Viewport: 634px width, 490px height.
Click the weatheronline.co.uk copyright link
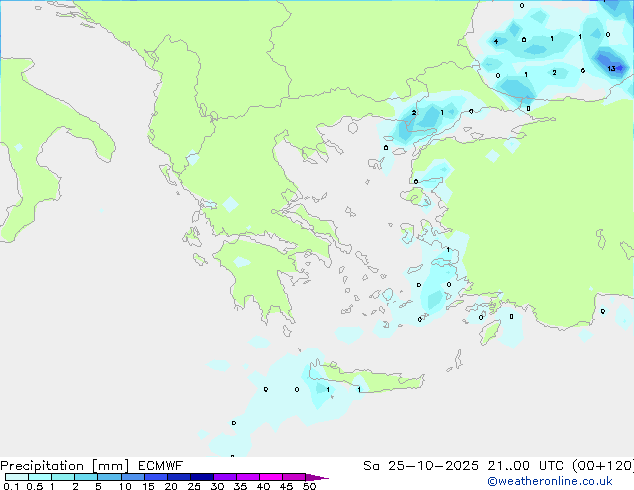(549, 481)
